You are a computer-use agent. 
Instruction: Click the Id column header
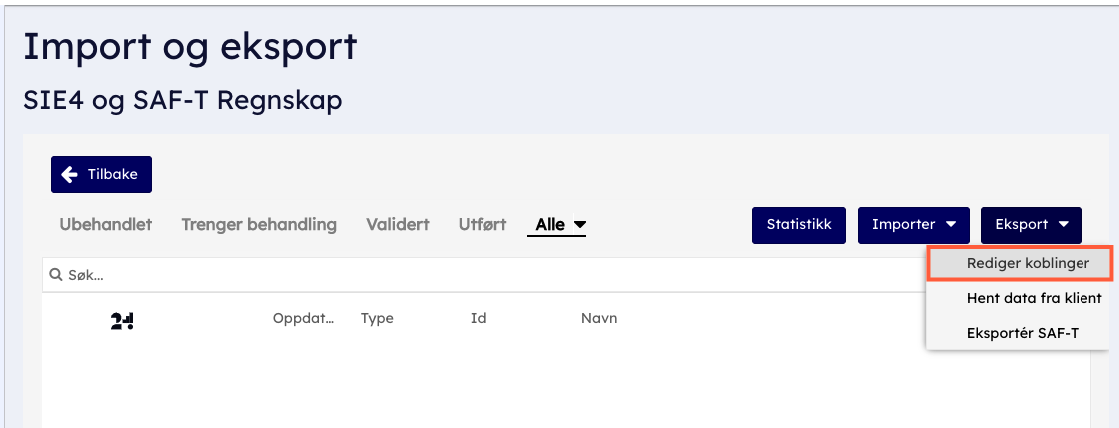478,319
